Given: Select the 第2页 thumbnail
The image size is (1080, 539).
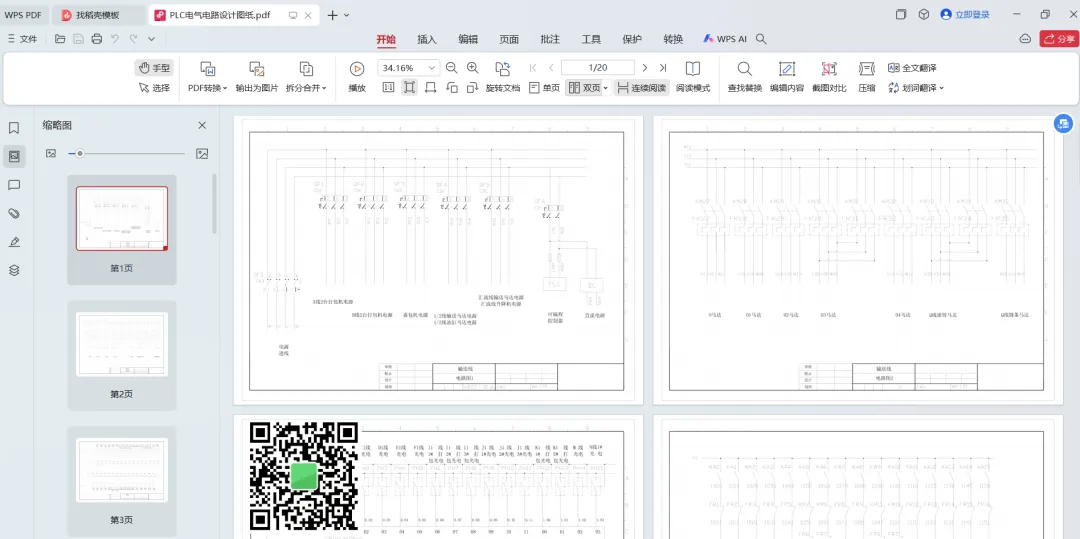Looking at the screenshot, I should (122, 355).
